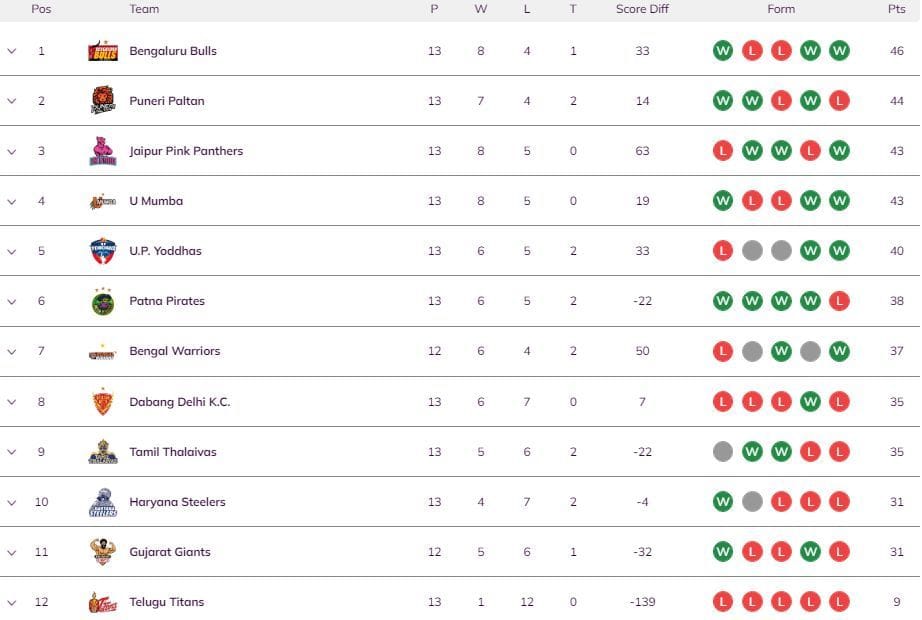Image resolution: width=922 pixels, height=620 pixels.
Task: Expand the Bengaluru Bulls row chevron
Action: coord(12,51)
